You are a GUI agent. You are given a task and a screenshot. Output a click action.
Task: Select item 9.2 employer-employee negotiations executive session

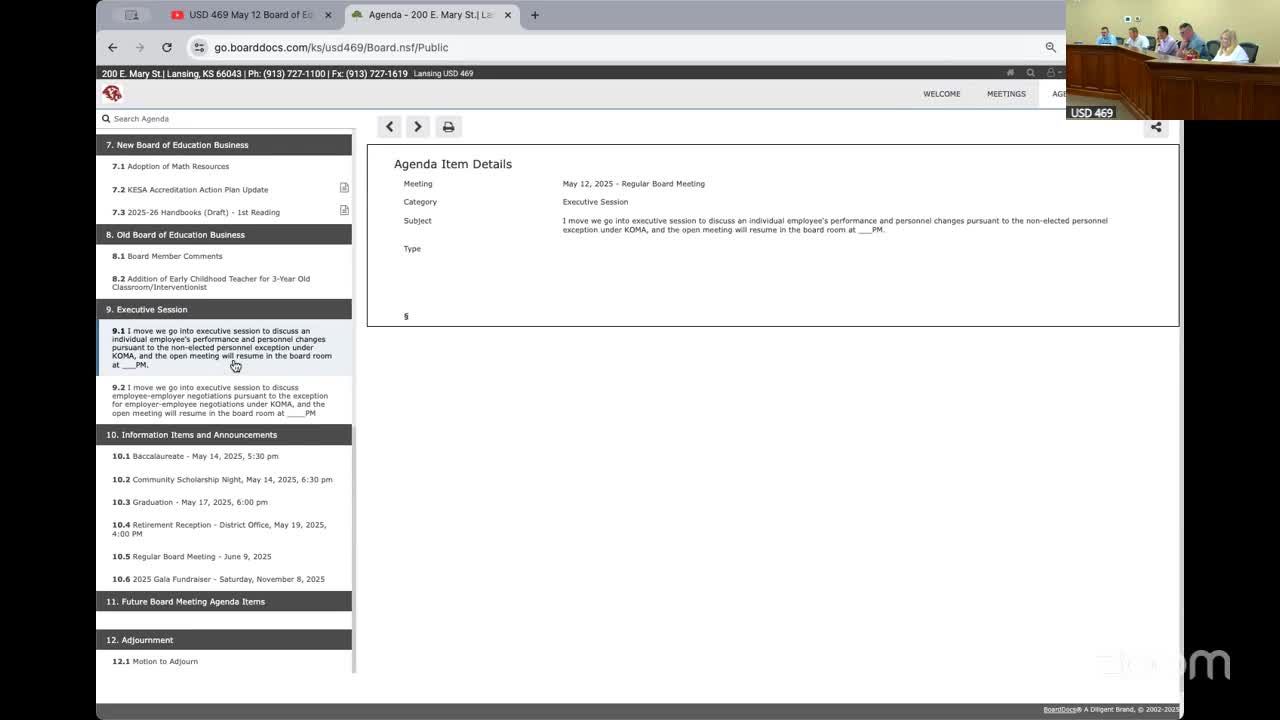coord(220,400)
